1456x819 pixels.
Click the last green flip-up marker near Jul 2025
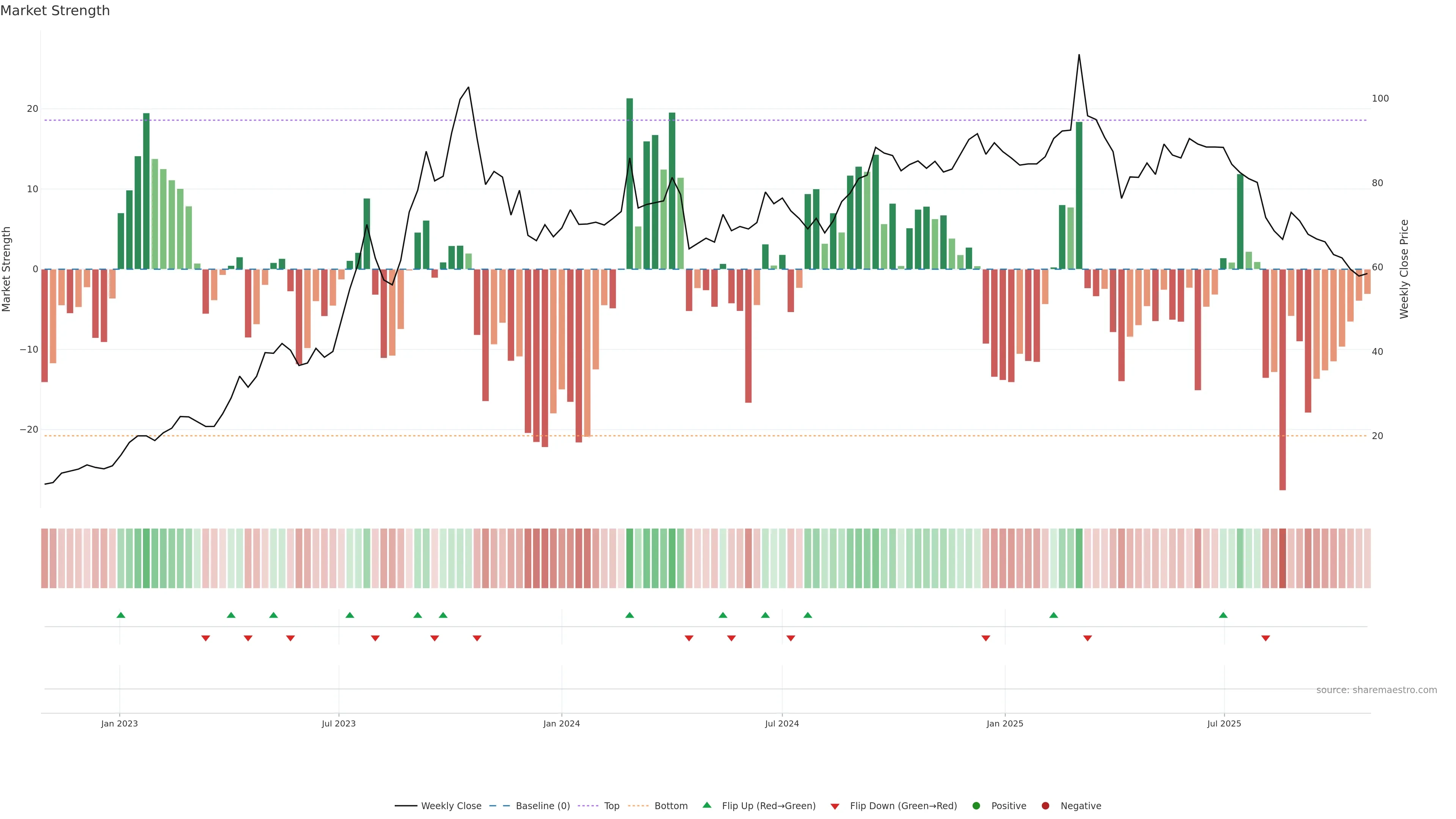[1223, 615]
